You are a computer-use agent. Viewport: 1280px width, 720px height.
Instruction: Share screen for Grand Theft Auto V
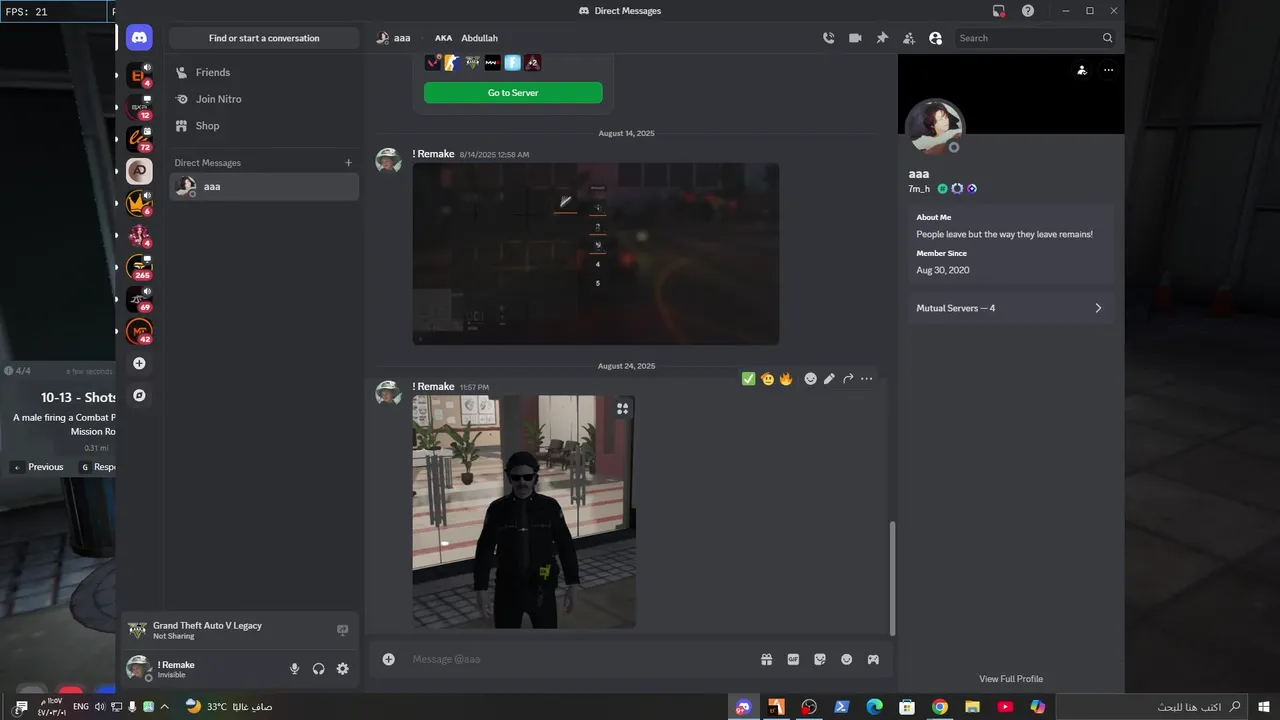(x=342, y=630)
